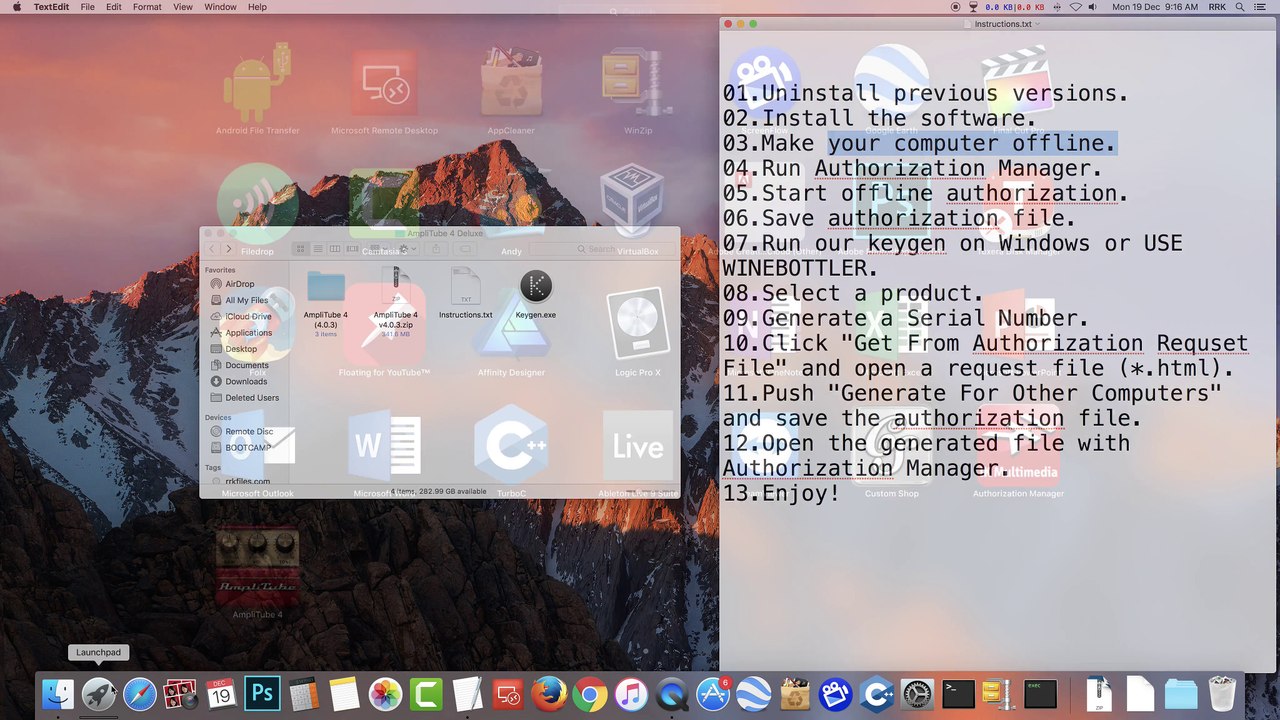Go back in the Finder window

[212, 249]
